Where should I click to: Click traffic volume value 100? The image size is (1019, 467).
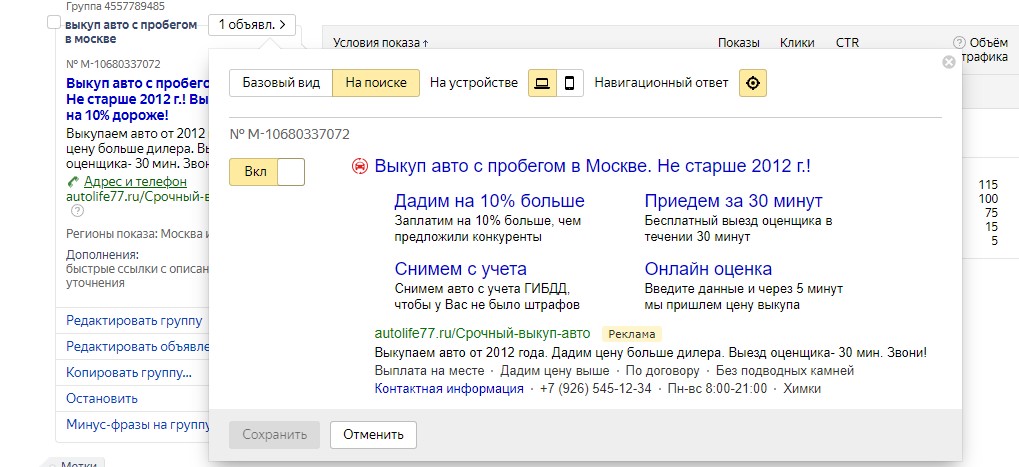pyautogui.click(x=988, y=199)
